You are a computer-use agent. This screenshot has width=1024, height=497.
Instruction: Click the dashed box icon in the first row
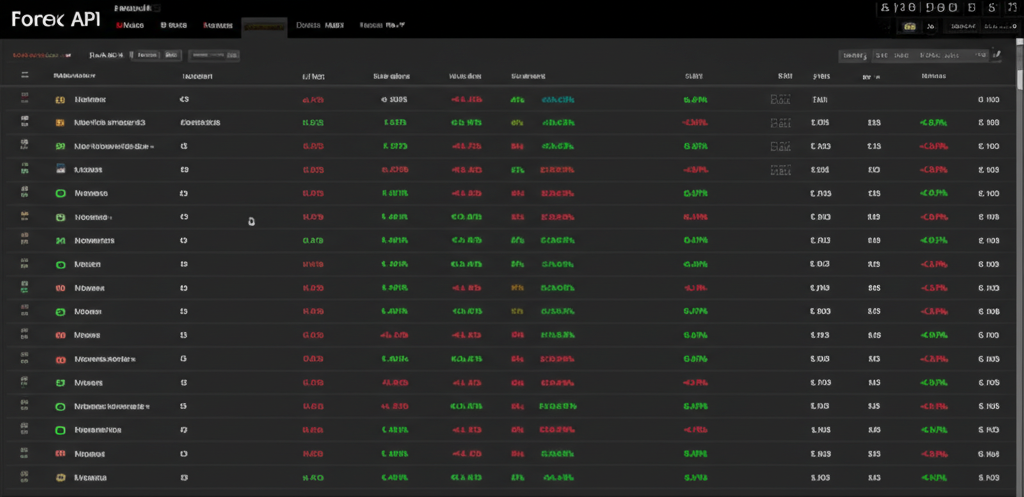[780, 100]
